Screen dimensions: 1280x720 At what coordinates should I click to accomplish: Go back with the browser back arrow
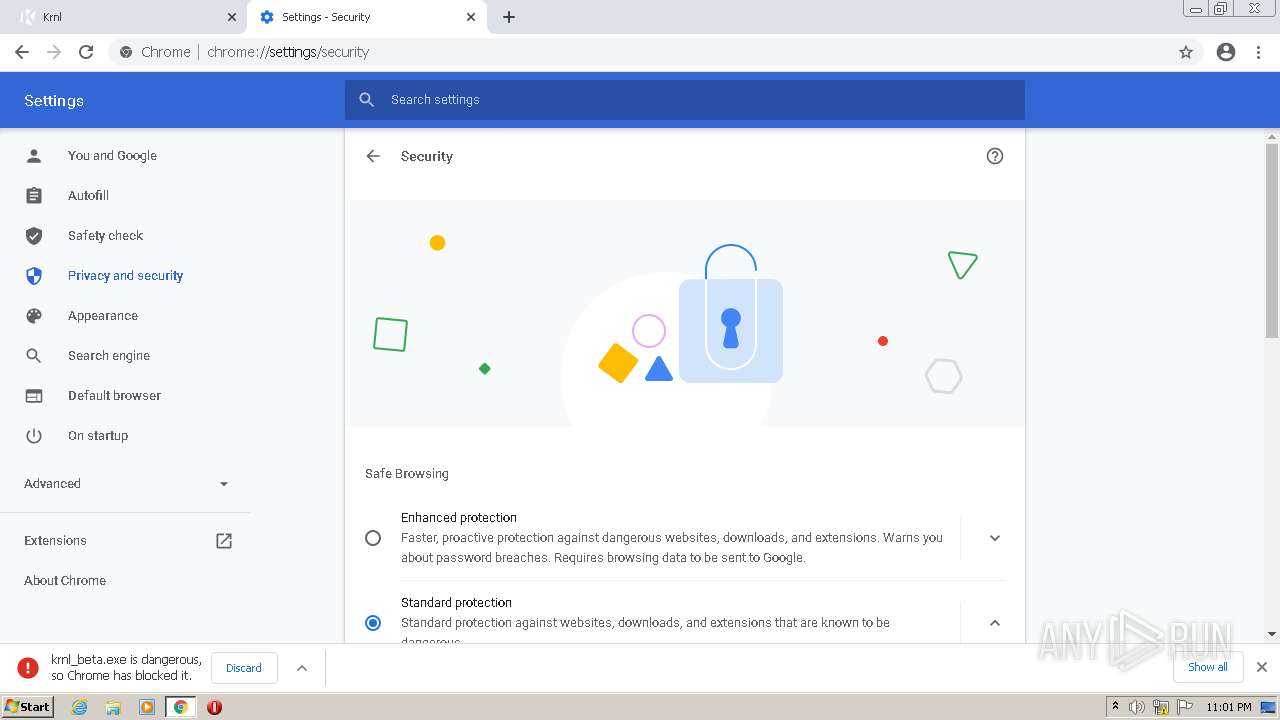coord(22,52)
